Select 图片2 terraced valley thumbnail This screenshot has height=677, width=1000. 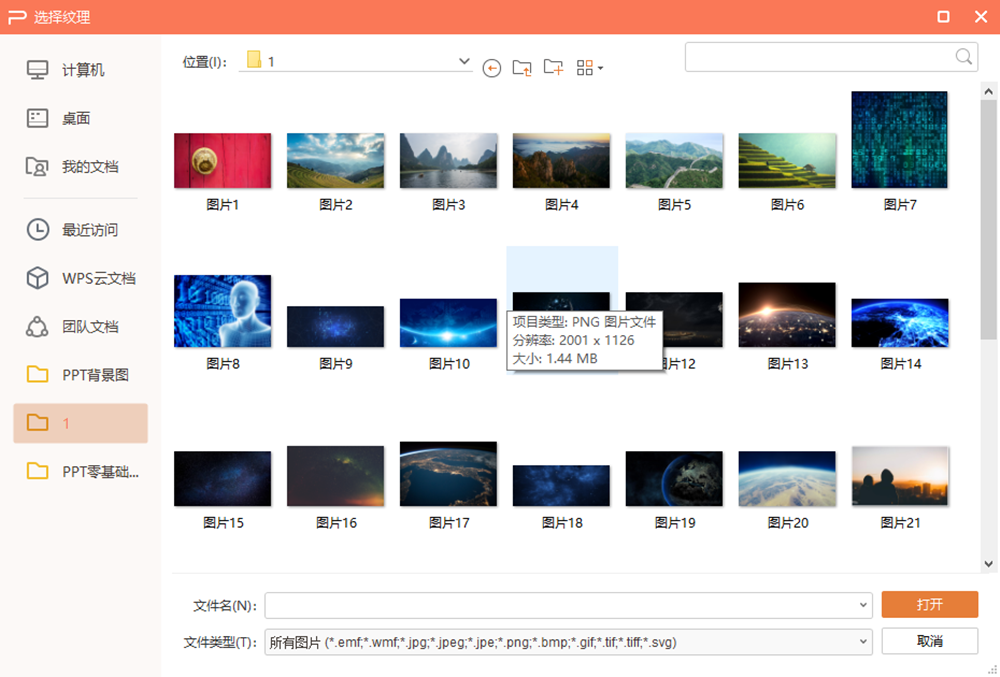[x=335, y=161]
